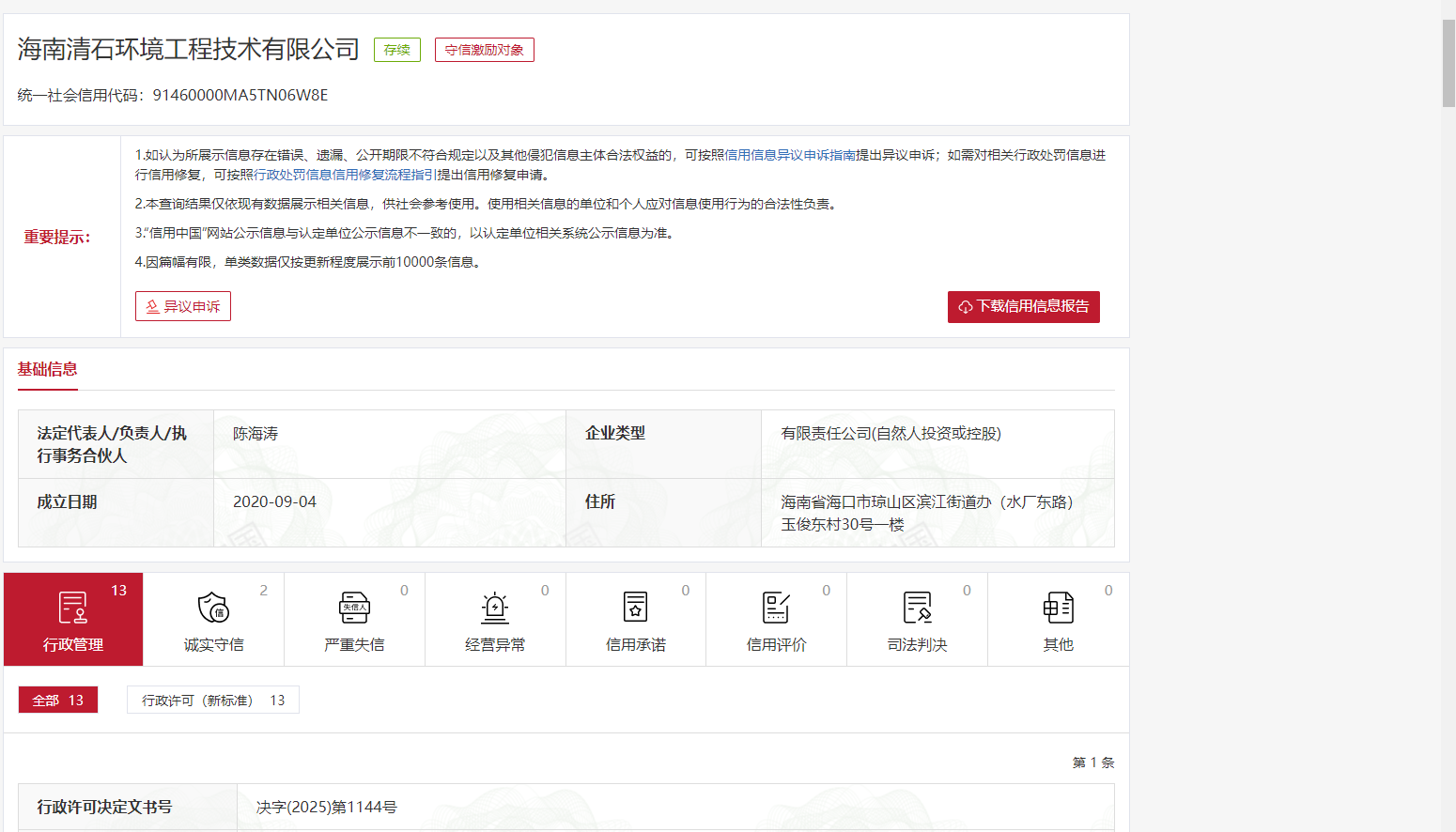Open the 严重失信 category icon
This screenshot has width=1456, height=832.
coord(354,609)
